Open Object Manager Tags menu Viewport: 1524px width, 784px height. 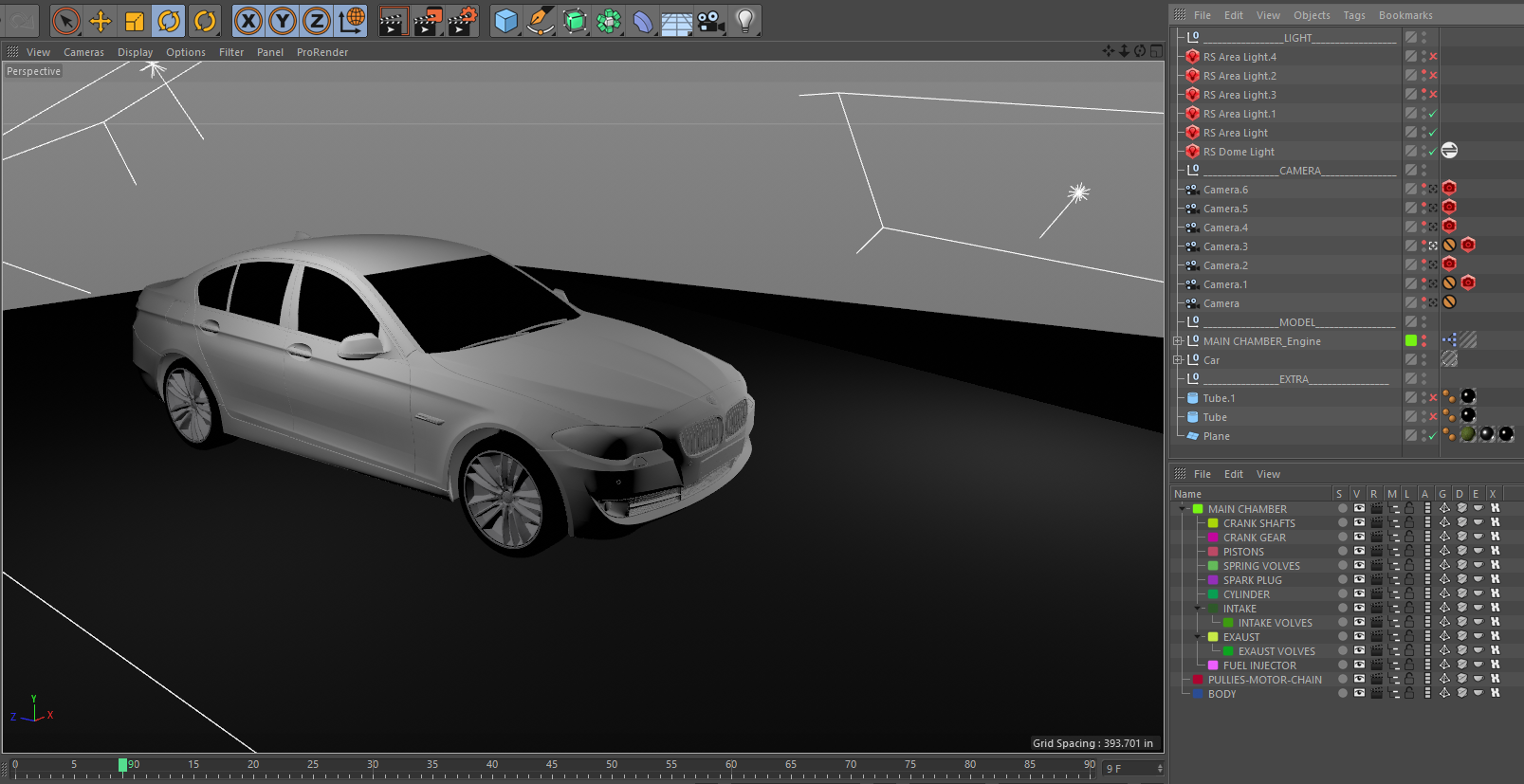click(1354, 15)
